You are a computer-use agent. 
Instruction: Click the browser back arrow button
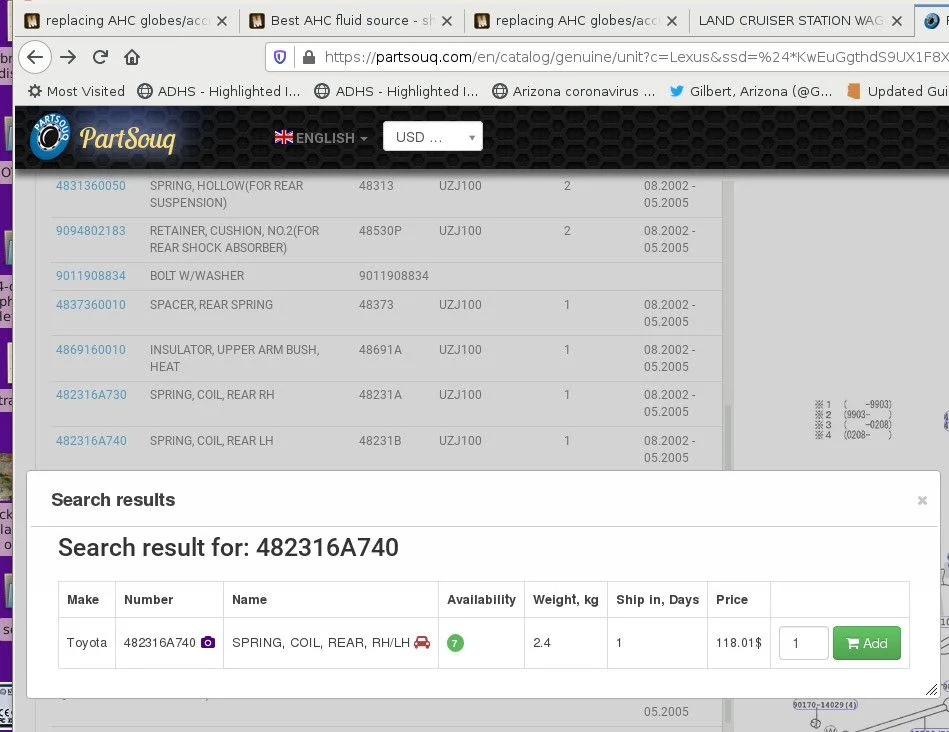click(35, 57)
